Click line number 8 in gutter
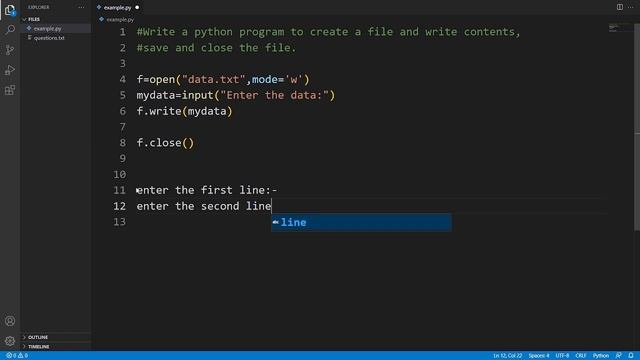Image resolution: width=640 pixels, height=360 pixels. 123,143
